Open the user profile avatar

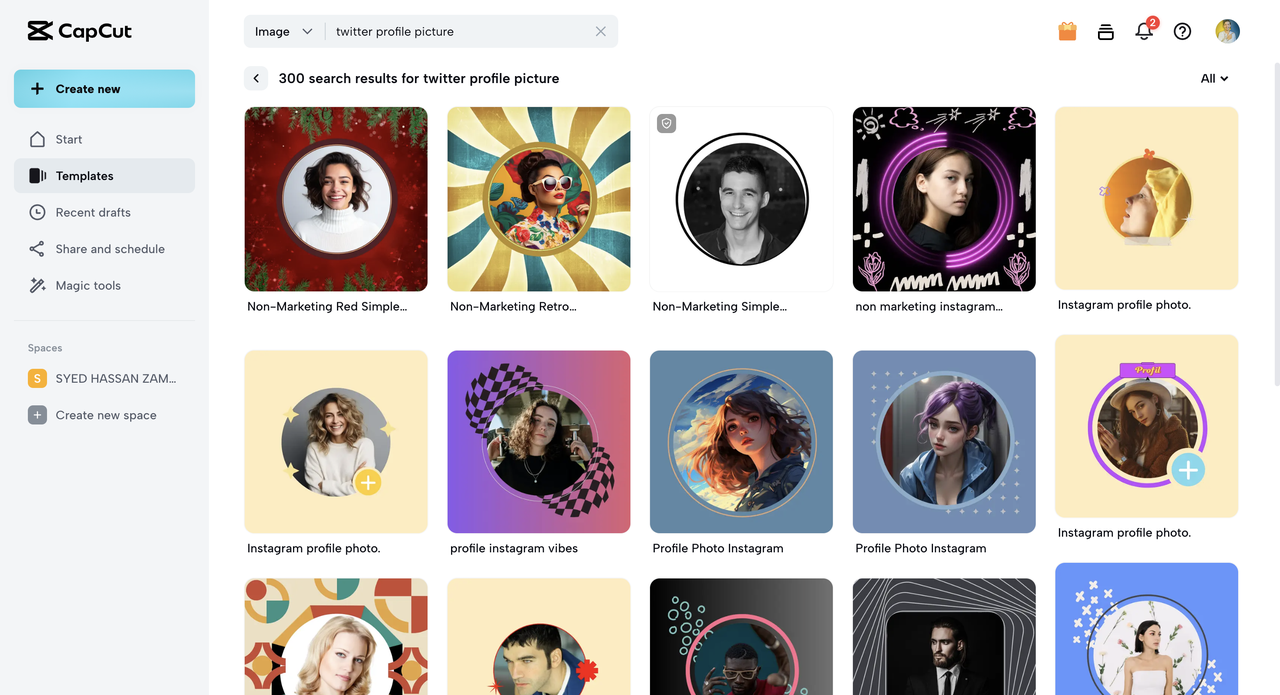click(x=1227, y=31)
